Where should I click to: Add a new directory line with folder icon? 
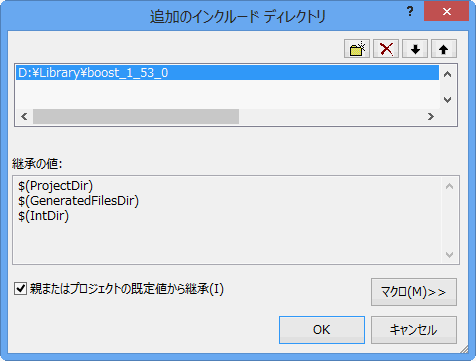pyautogui.click(x=357, y=49)
